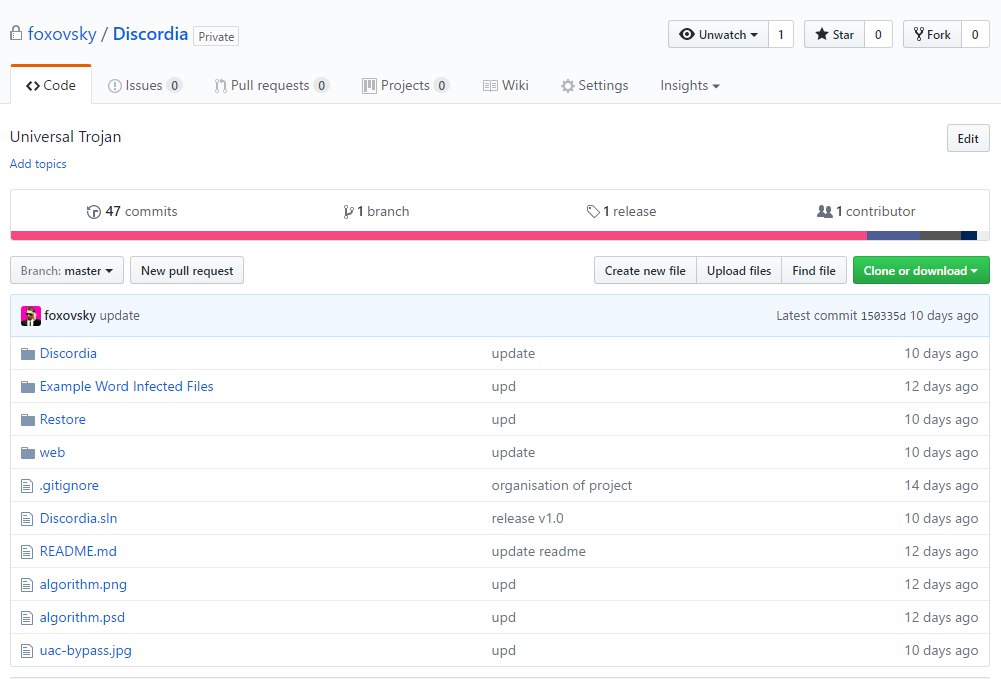The image size is (1001, 679).
Task: Switch to the Issues tab
Action: [x=145, y=86]
